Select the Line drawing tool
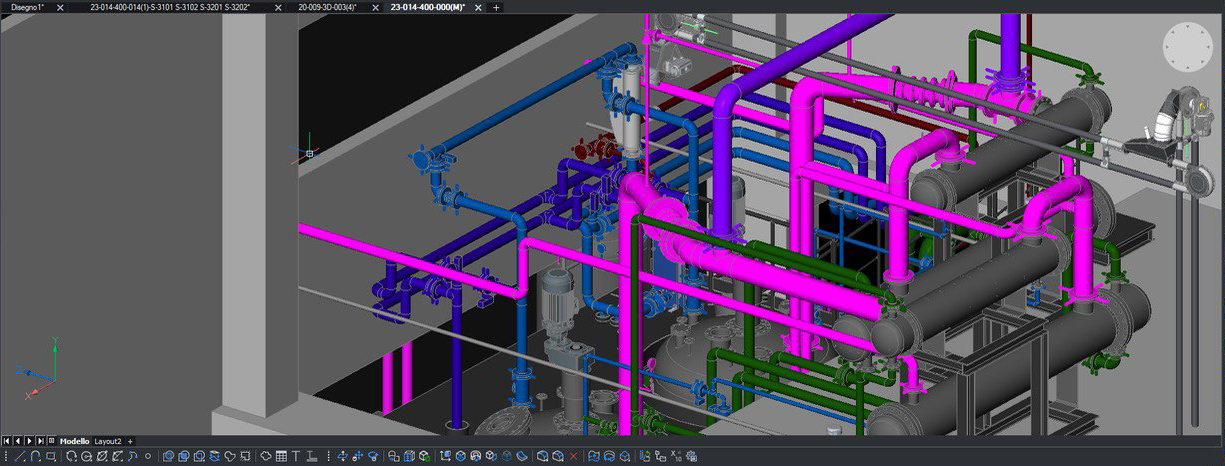 [21, 456]
